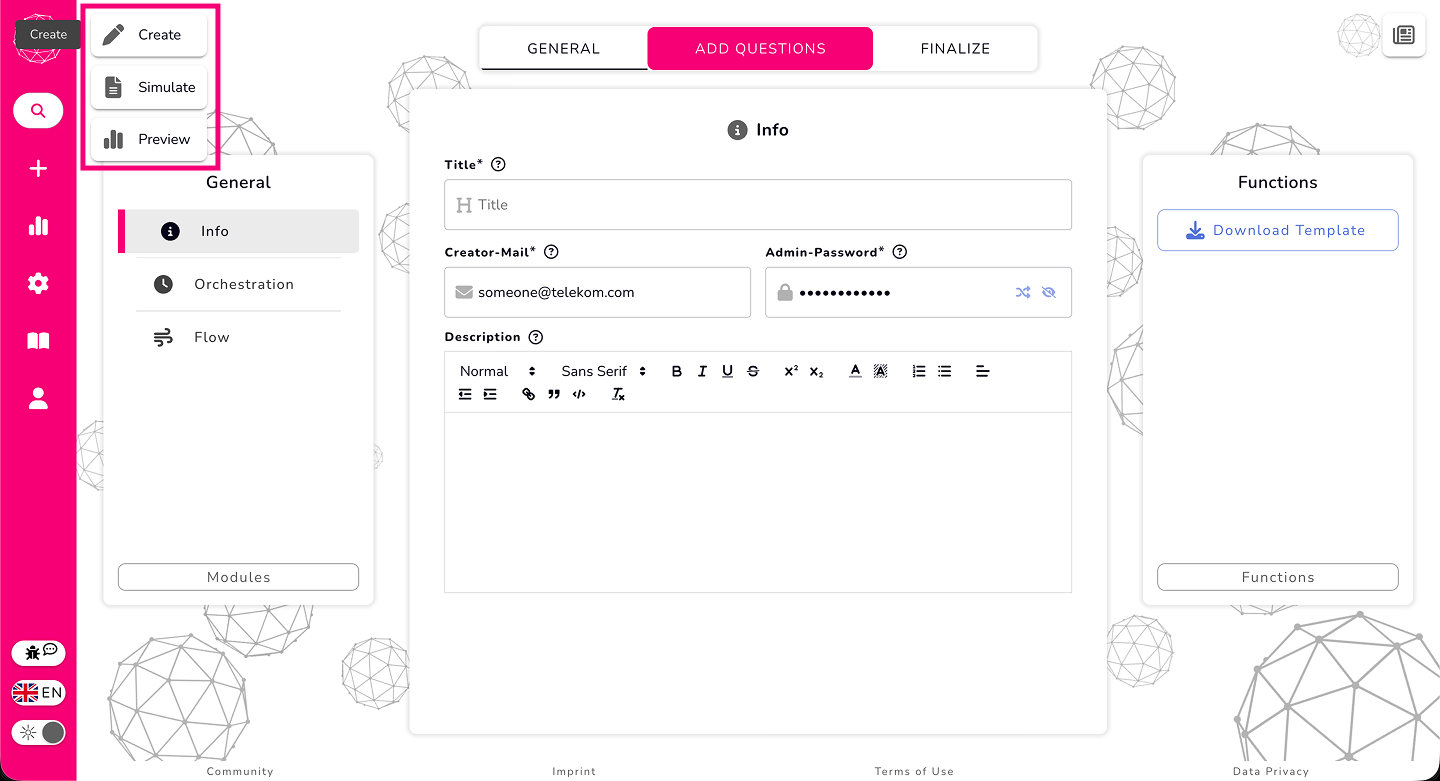Open the Imprint link in the footer
1440x781 pixels.
[x=574, y=771]
